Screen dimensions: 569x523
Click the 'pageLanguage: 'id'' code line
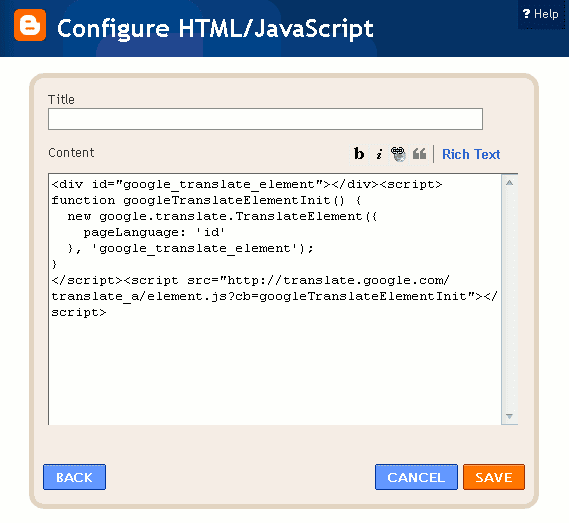(x=154, y=232)
